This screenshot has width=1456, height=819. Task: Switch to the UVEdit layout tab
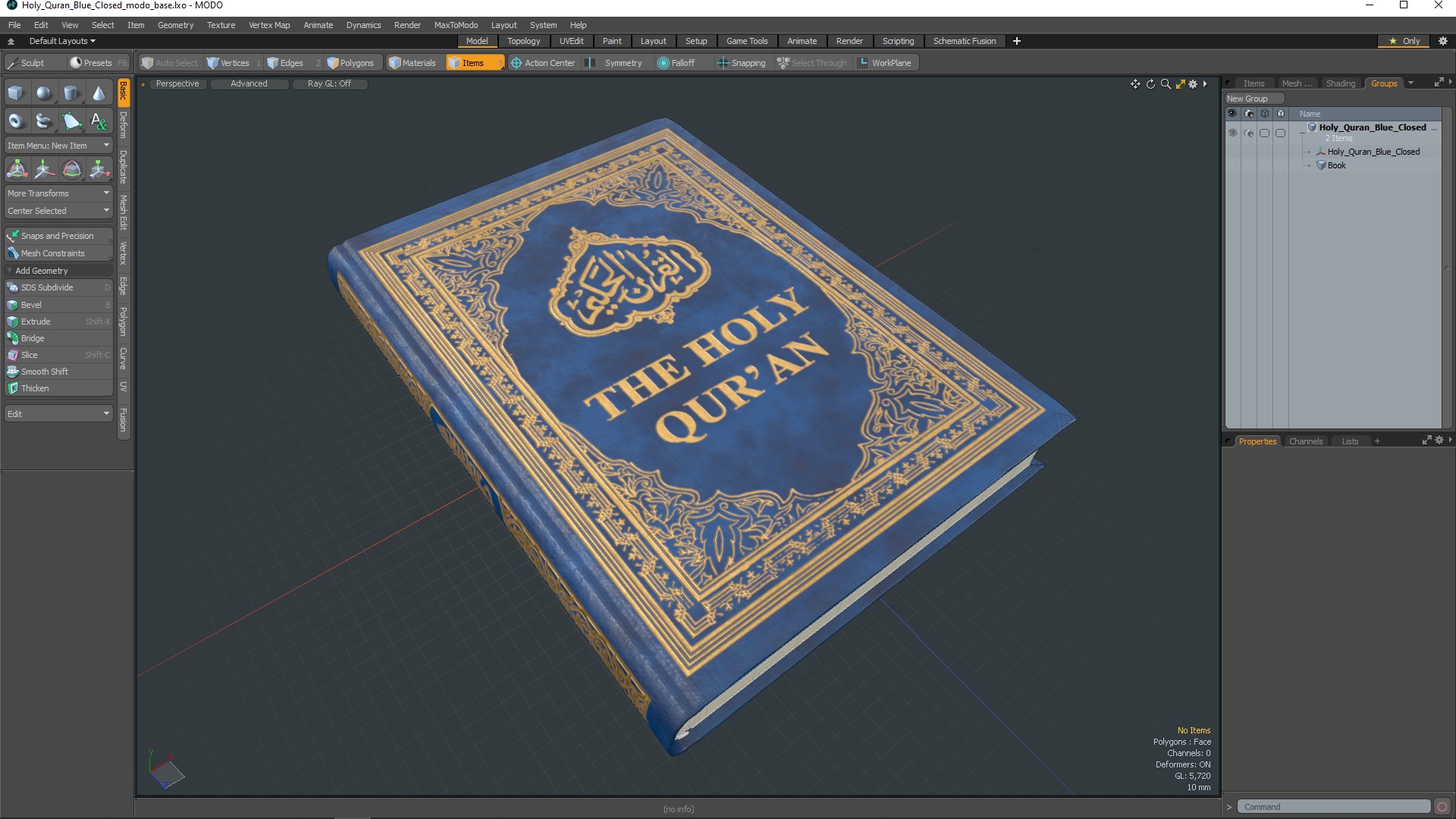(571, 41)
